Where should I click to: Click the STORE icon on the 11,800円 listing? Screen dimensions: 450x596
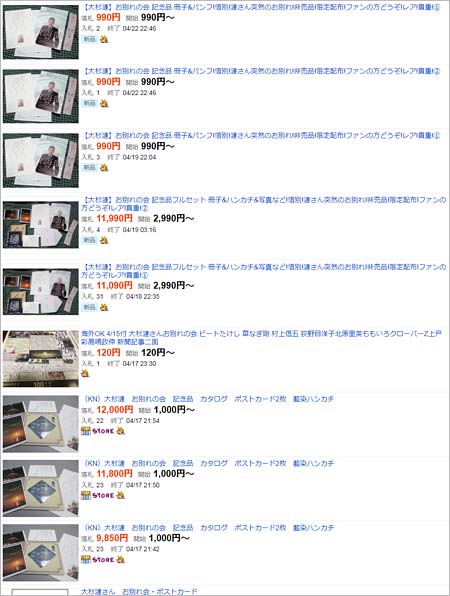(98, 495)
